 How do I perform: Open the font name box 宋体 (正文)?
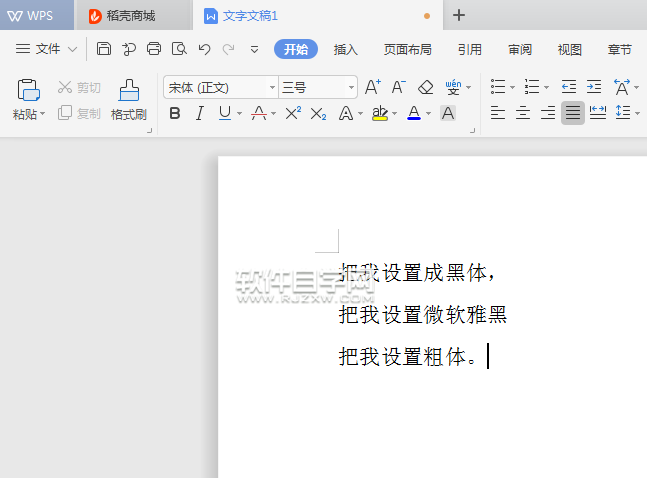tap(221, 87)
